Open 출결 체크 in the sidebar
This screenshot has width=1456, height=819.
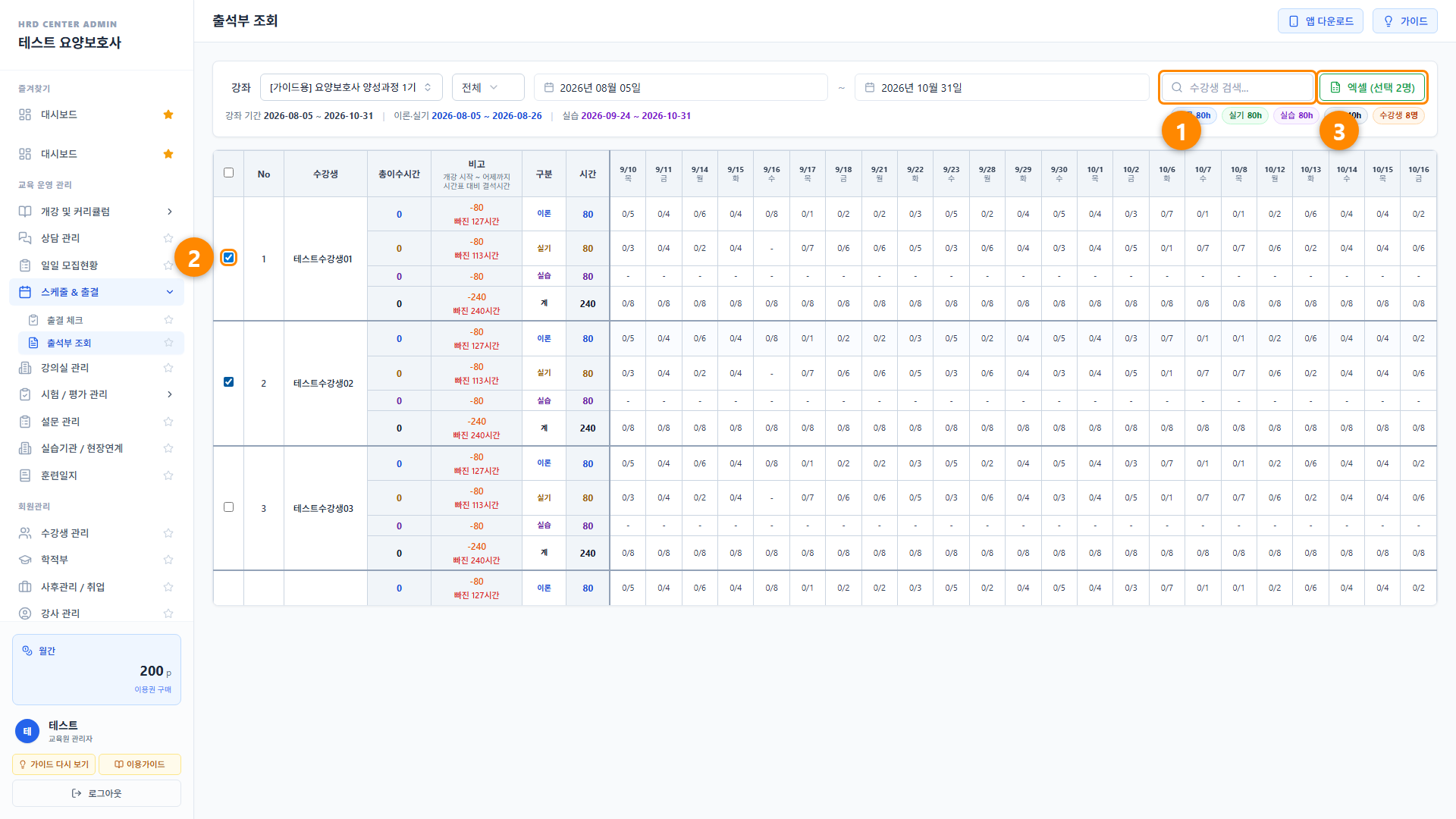pos(101,320)
